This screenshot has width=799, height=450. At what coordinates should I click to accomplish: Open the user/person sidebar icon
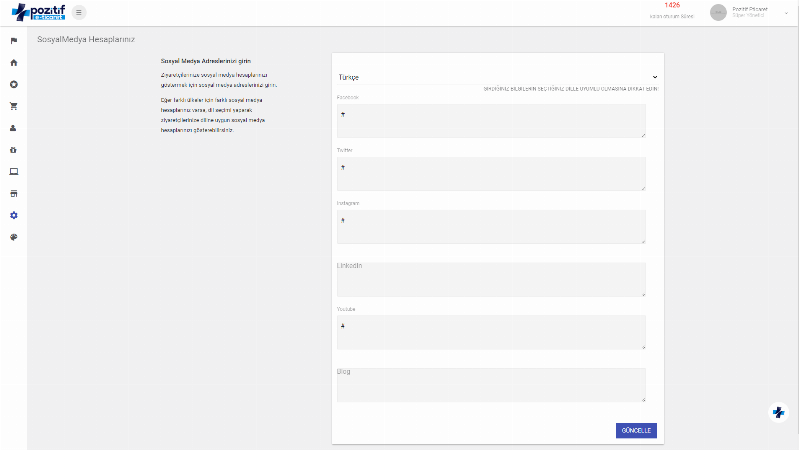[14, 128]
